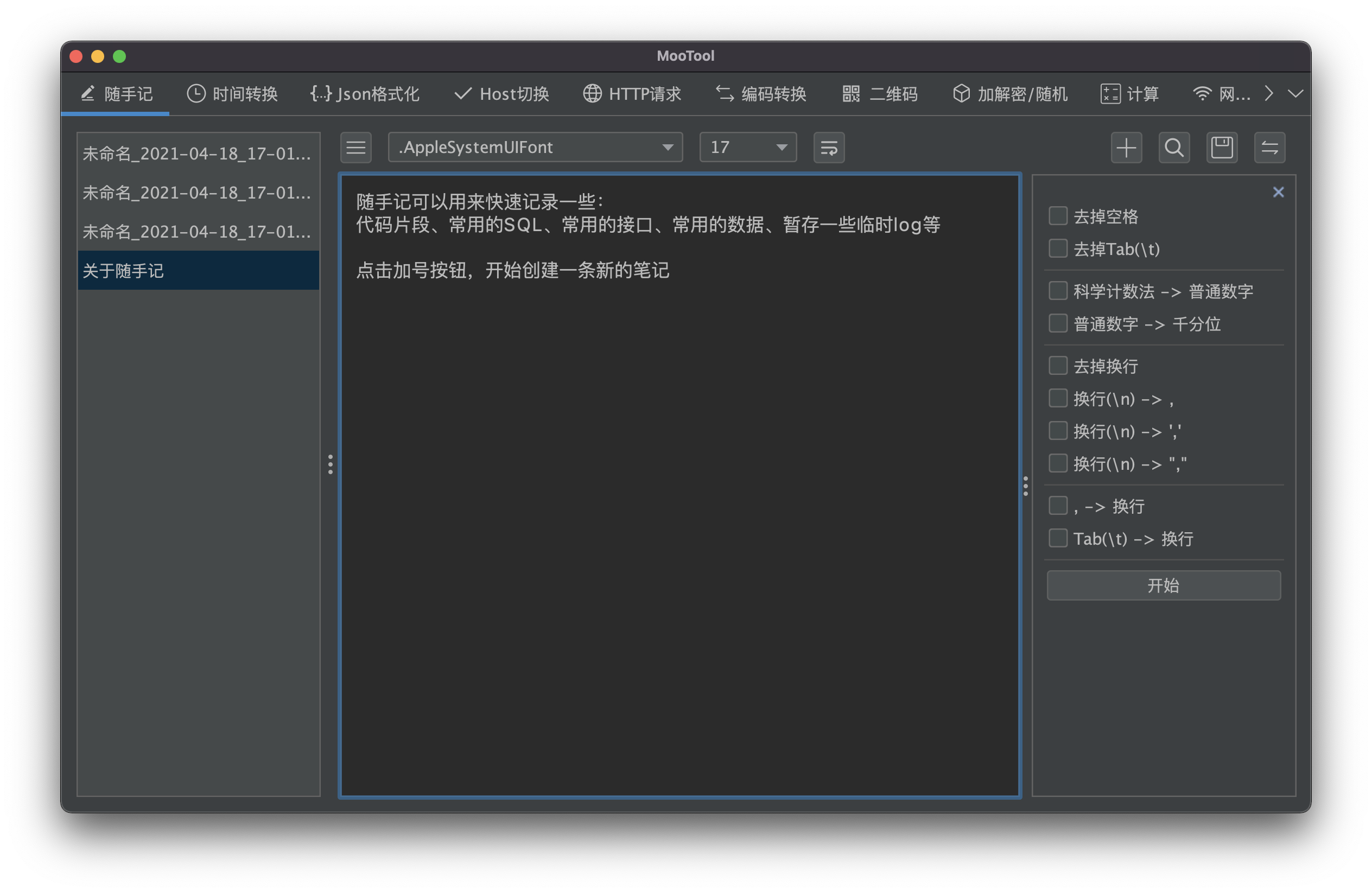Tick 换行(\n) -> ',' checkbox

(1058, 430)
